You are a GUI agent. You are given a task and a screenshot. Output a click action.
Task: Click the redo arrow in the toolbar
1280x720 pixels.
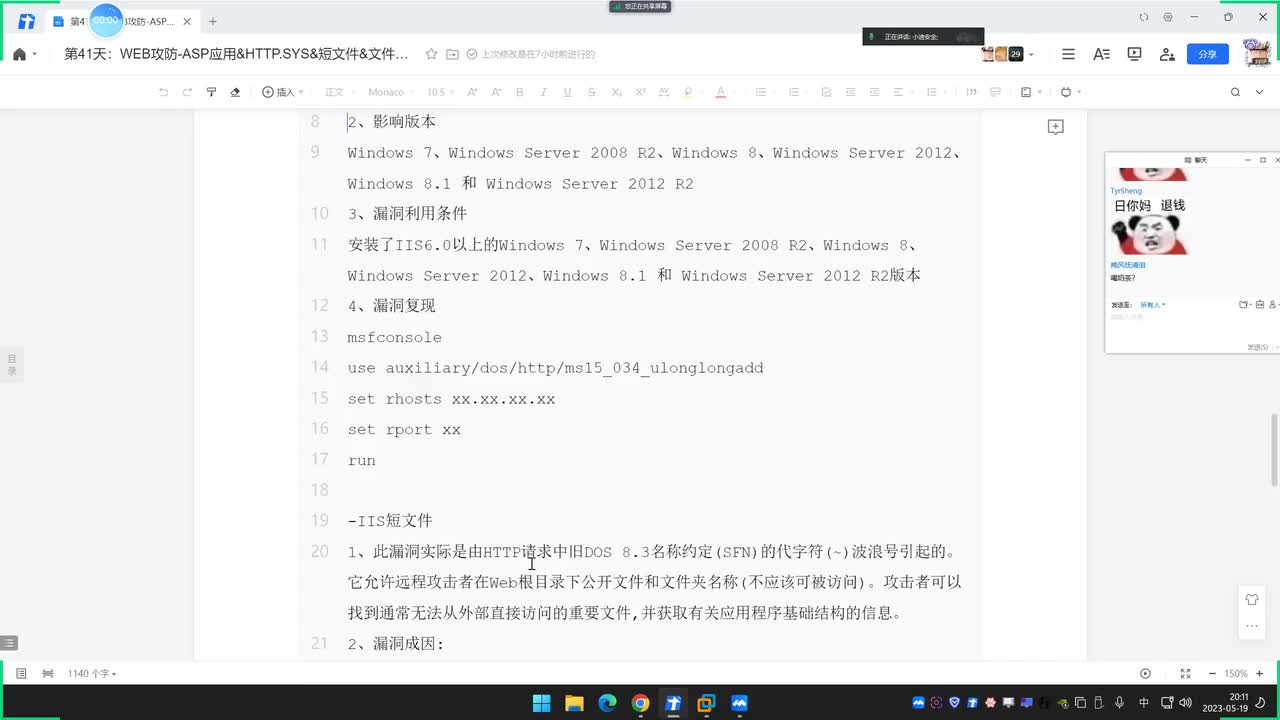coord(187,92)
